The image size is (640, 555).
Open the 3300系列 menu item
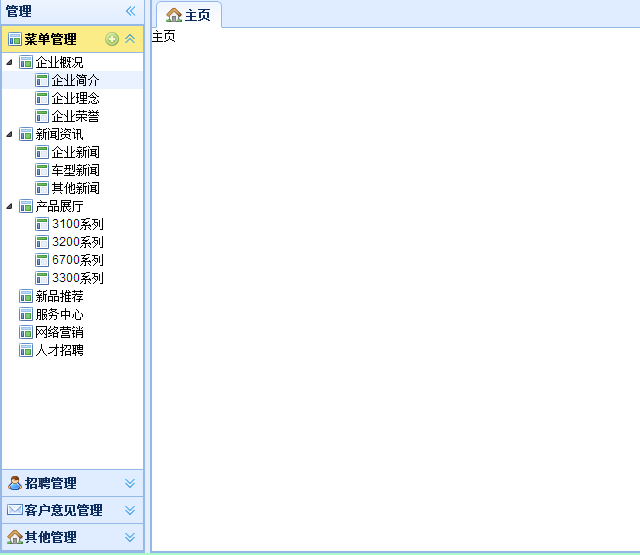pyautogui.click(x=78, y=278)
